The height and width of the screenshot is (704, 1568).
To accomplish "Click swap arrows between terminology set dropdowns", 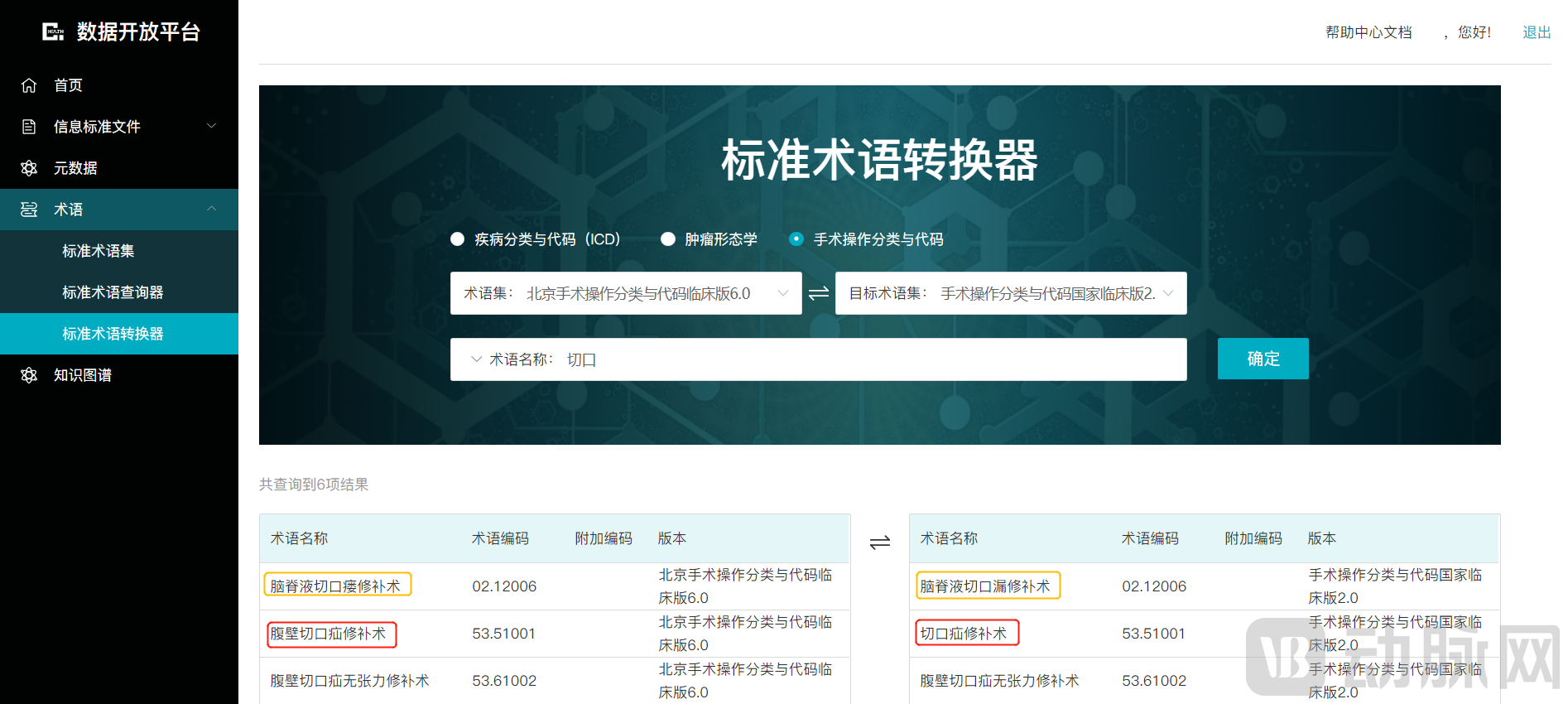I will [x=819, y=293].
